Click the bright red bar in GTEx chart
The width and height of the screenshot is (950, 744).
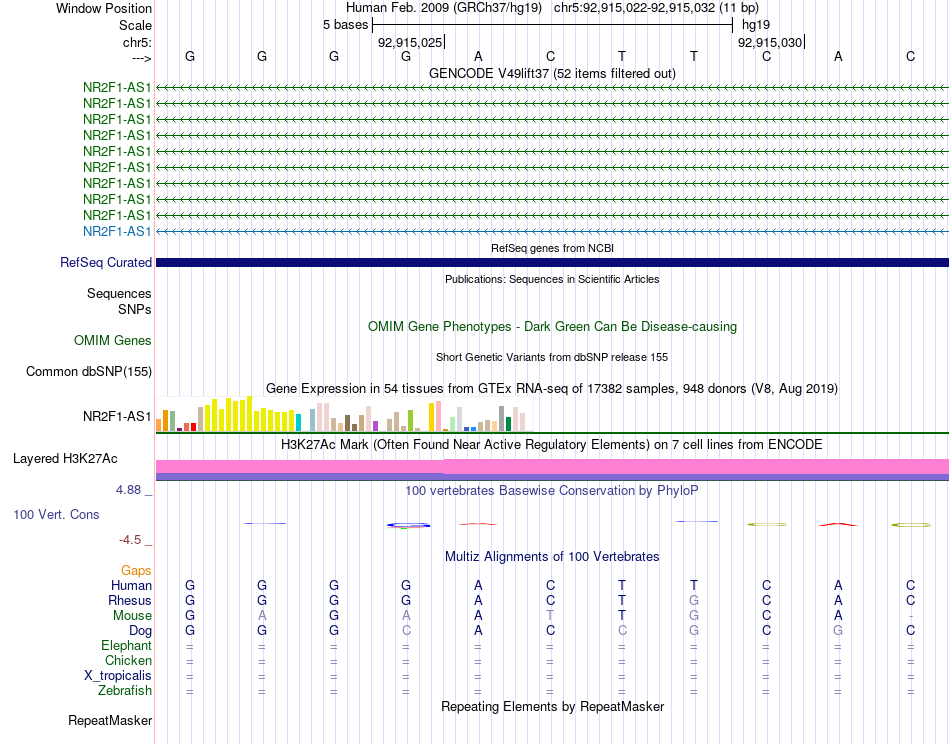pyautogui.click(x=193, y=427)
